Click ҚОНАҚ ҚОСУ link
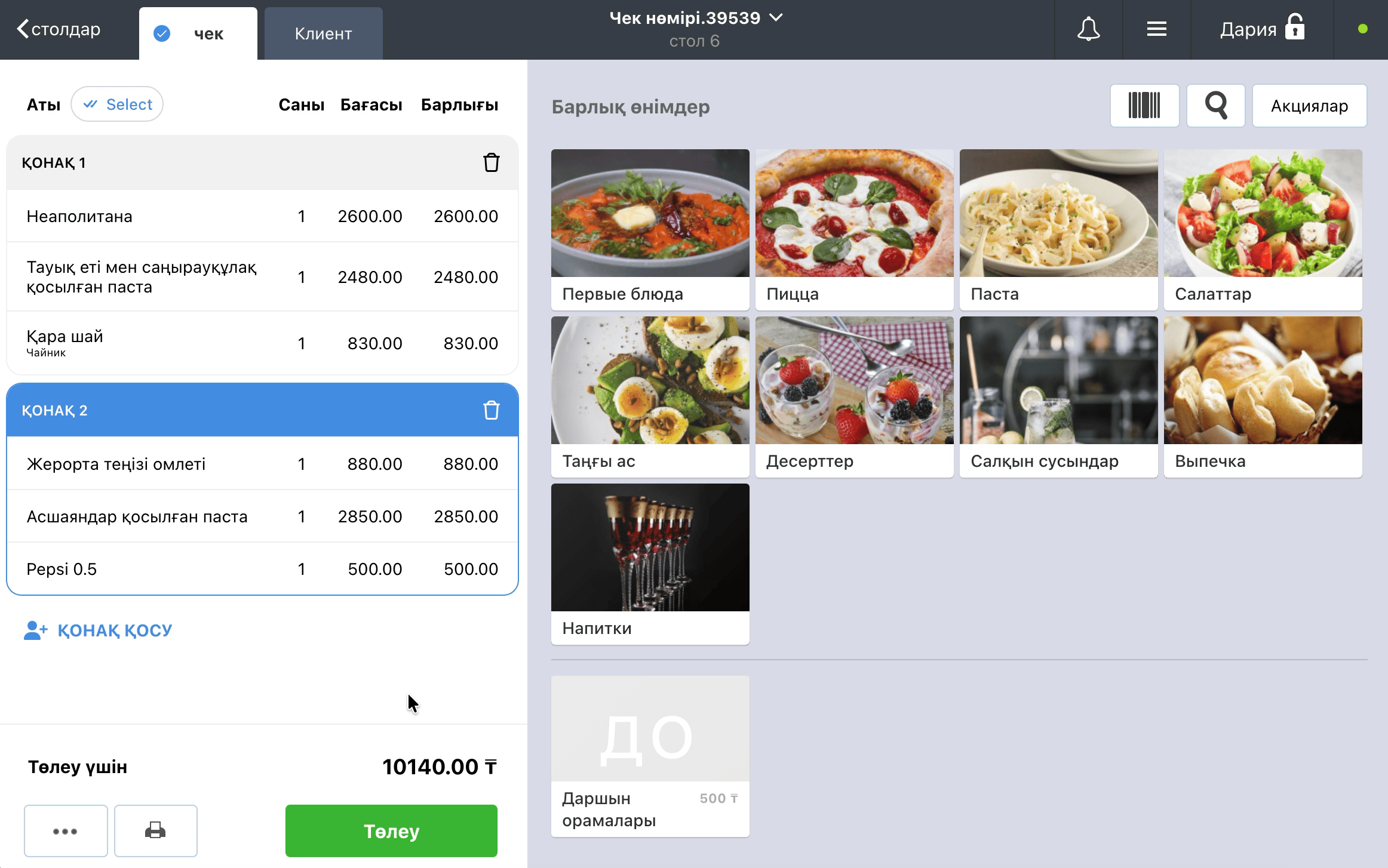Image resolution: width=1388 pixels, height=868 pixels. coord(115,630)
